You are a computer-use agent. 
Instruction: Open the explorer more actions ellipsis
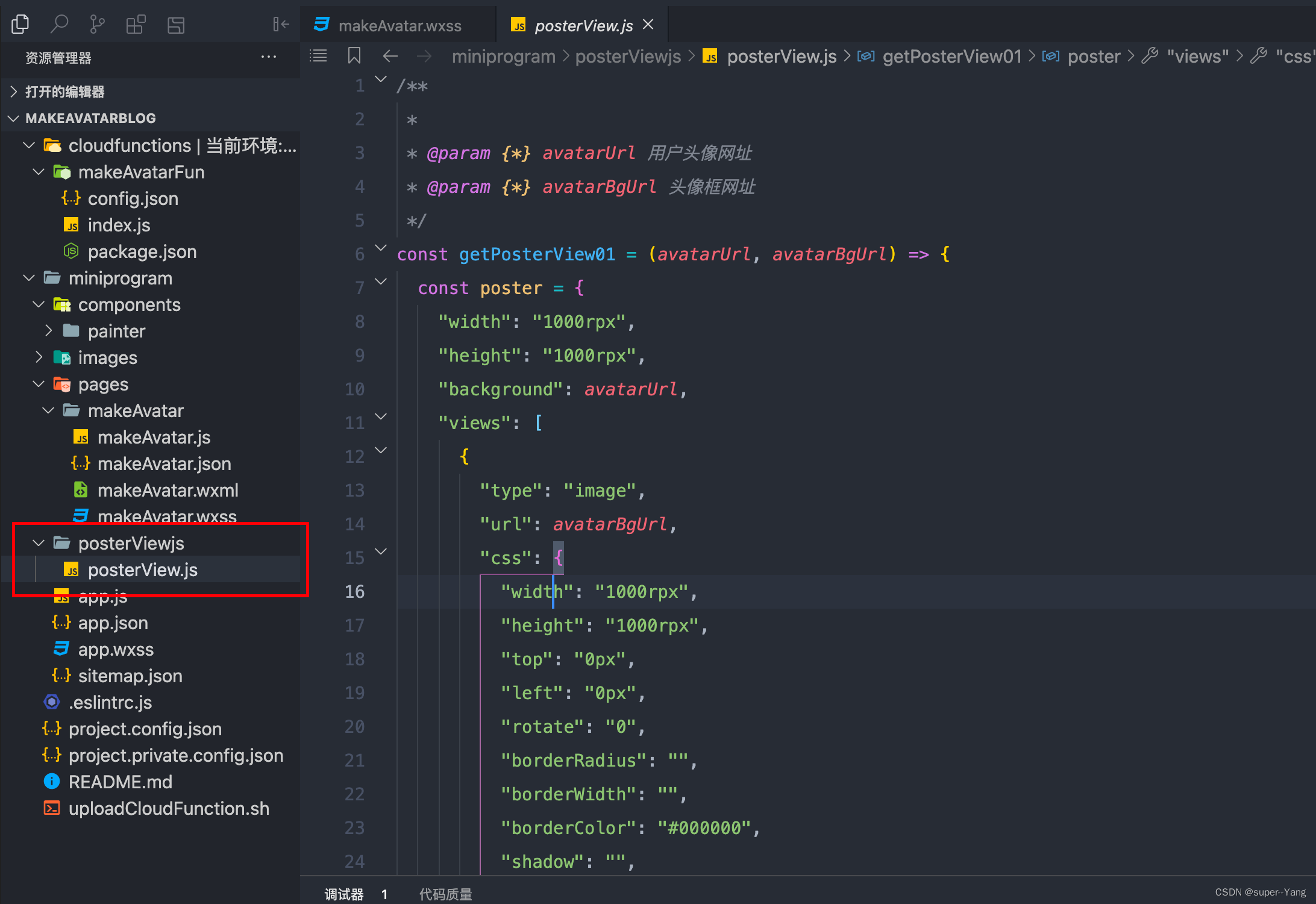(269, 57)
